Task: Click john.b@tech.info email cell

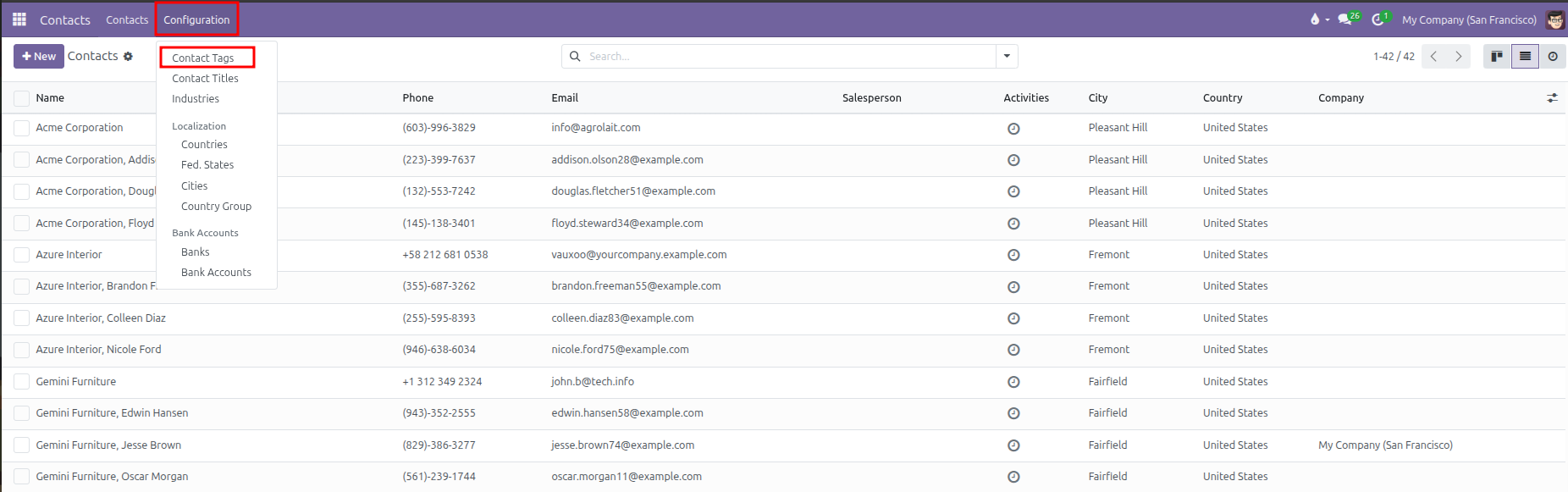Action: pos(593,382)
